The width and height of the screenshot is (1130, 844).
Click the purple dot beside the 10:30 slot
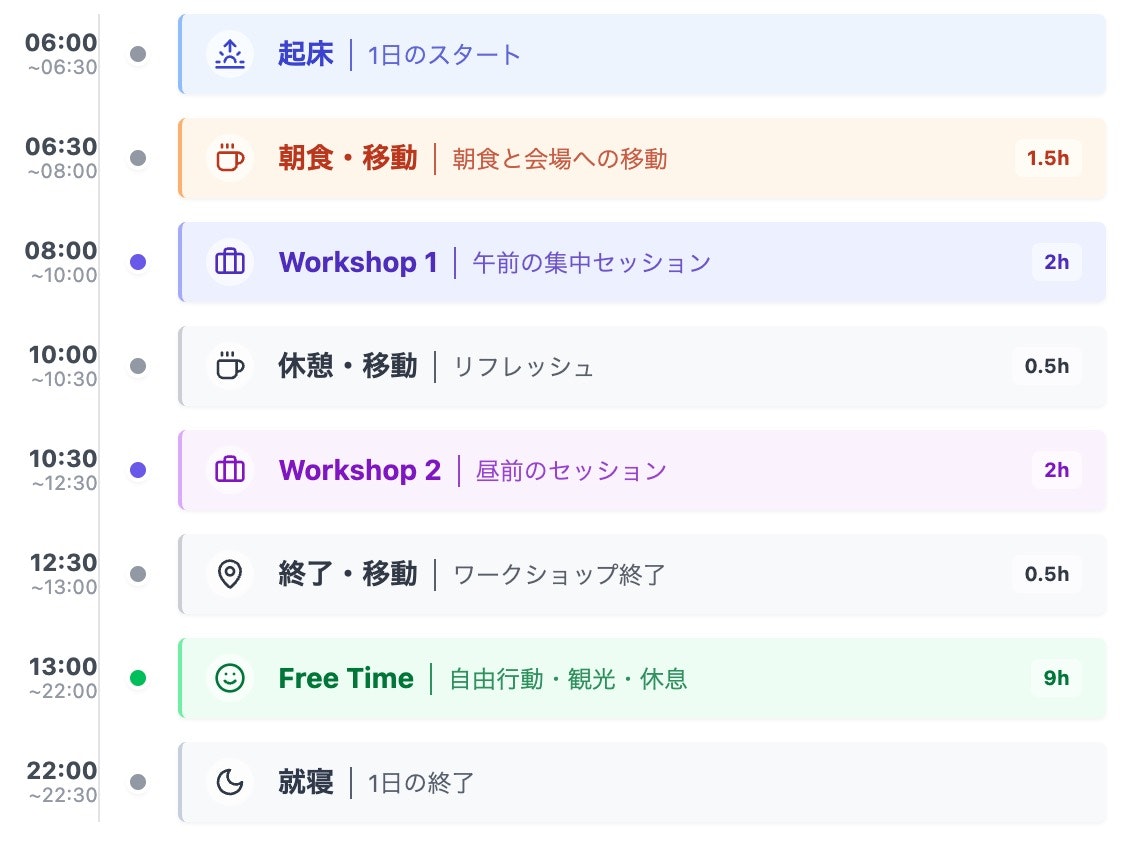[x=137, y=471]
